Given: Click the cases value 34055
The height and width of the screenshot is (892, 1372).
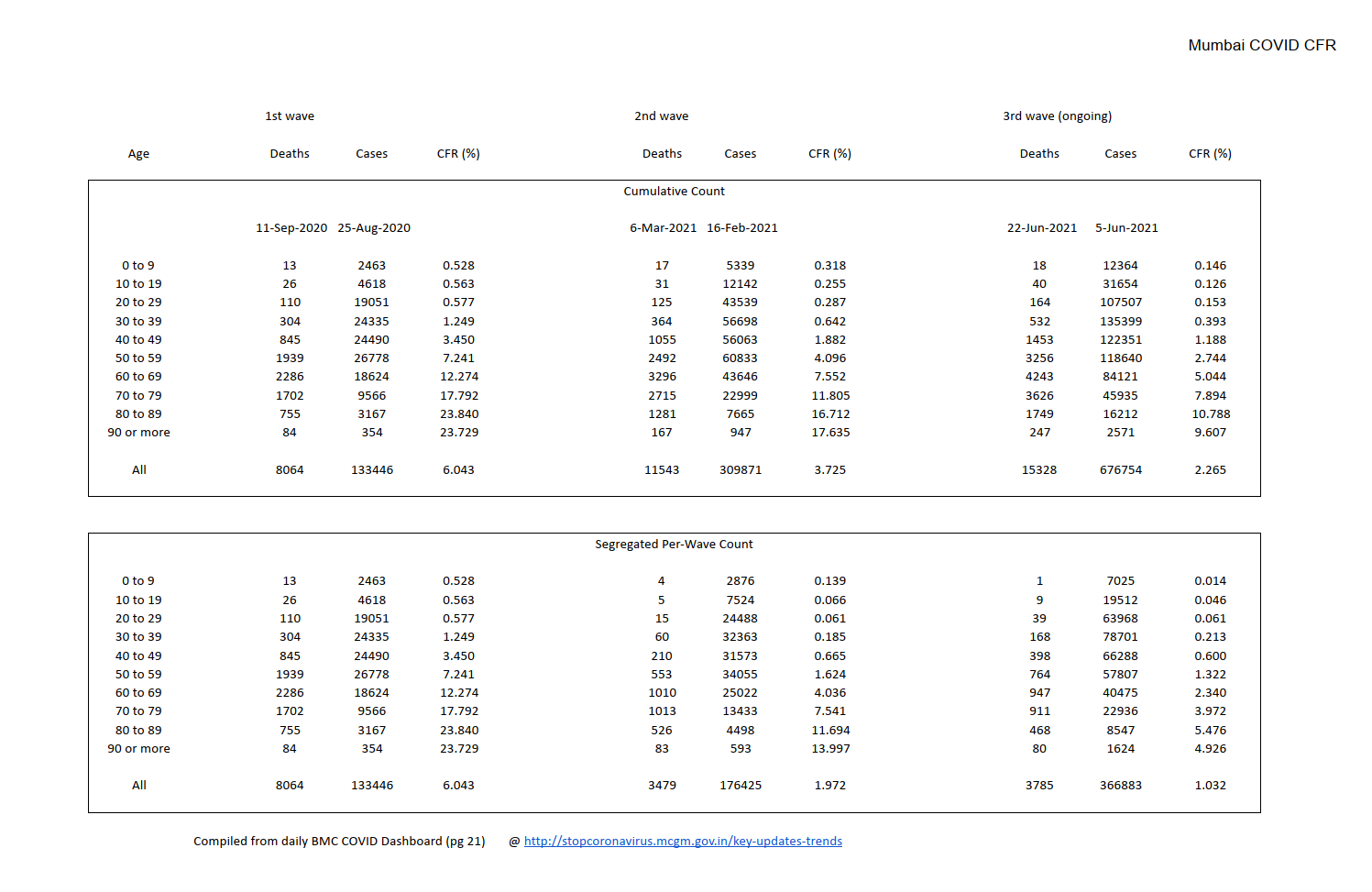Looking at the screenshot, I should tap(741, 675).
